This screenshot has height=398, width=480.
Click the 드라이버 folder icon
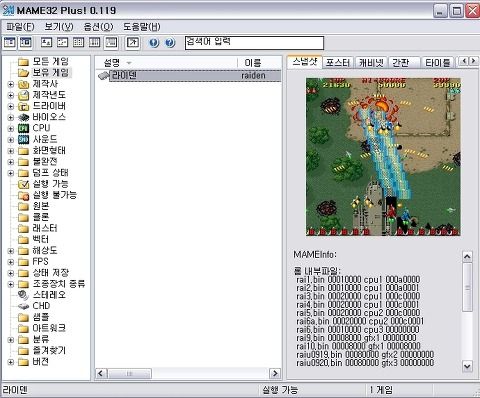(23, 106)
